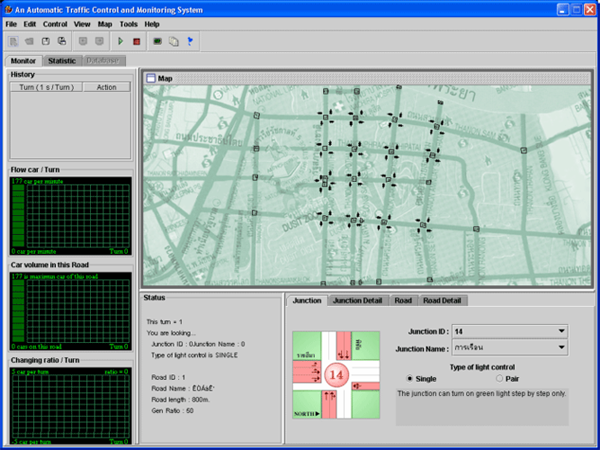Screen dimensions: 600x450
Task: Click the Action column header in History
Action: (106, 87)
